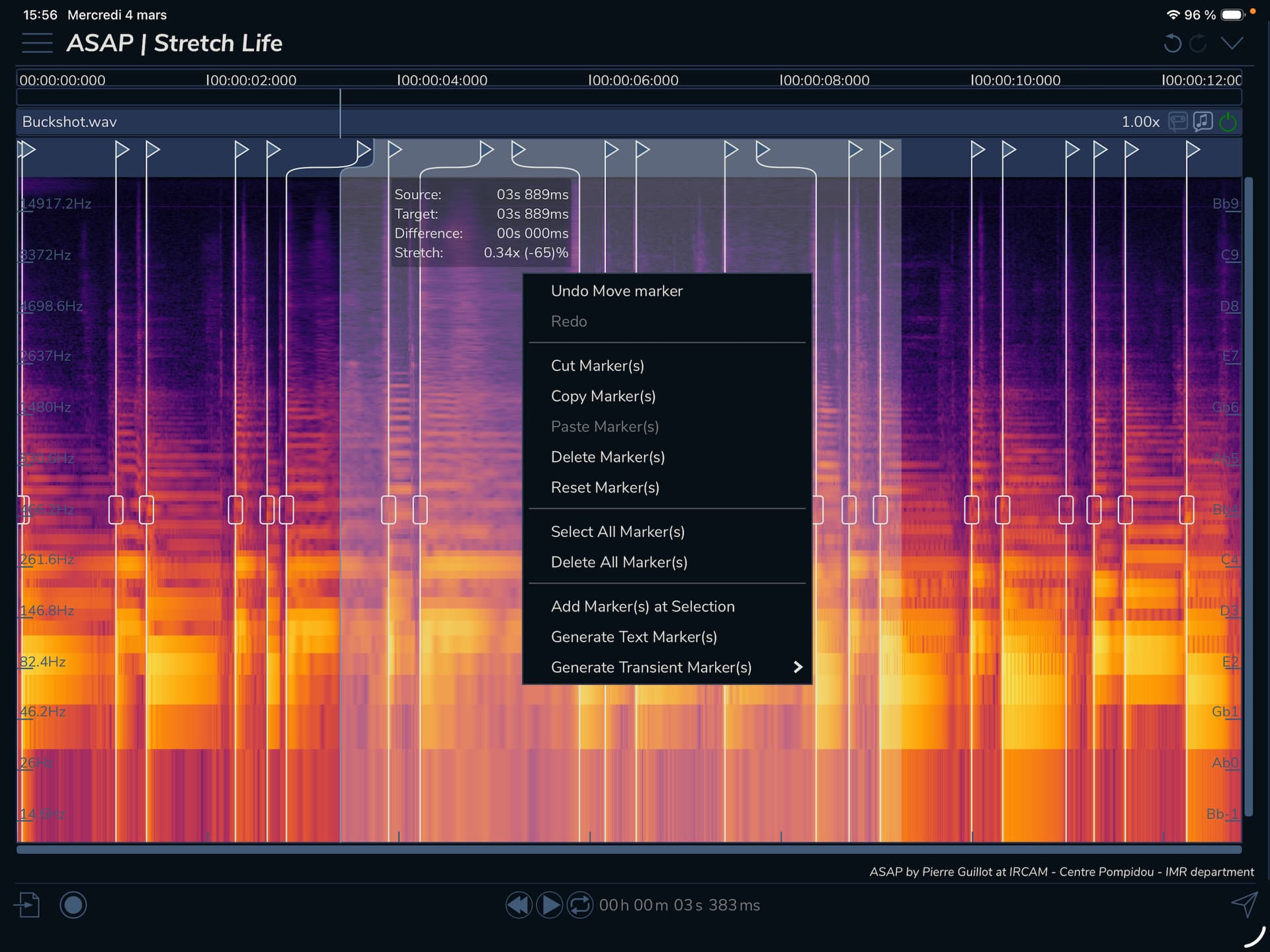Click the Buckshot.wav track name

pos(69,122)
